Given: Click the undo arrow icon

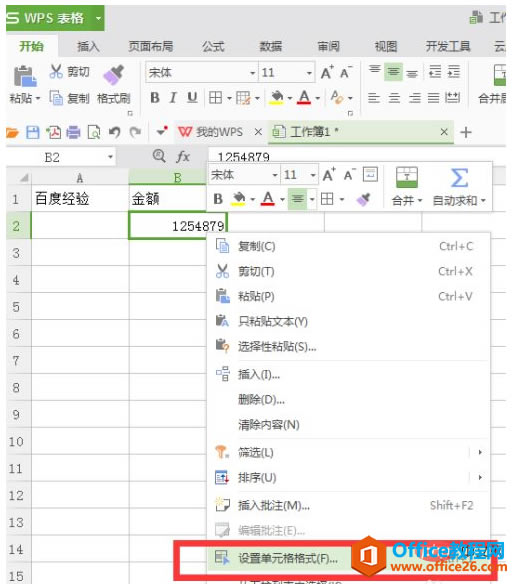Looking at the screenshot, I should click(115, 132).
